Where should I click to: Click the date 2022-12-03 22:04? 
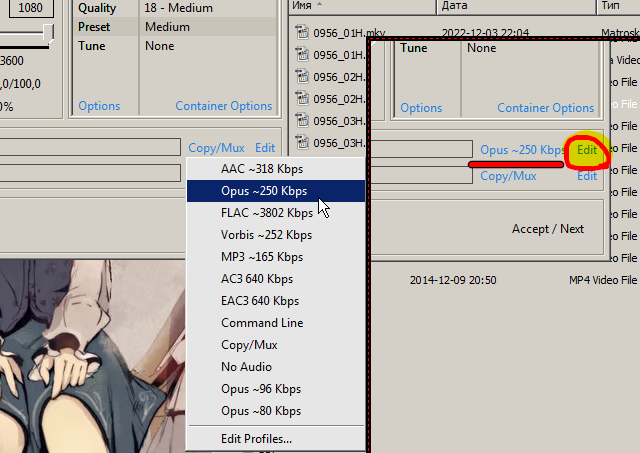point(485,33)
